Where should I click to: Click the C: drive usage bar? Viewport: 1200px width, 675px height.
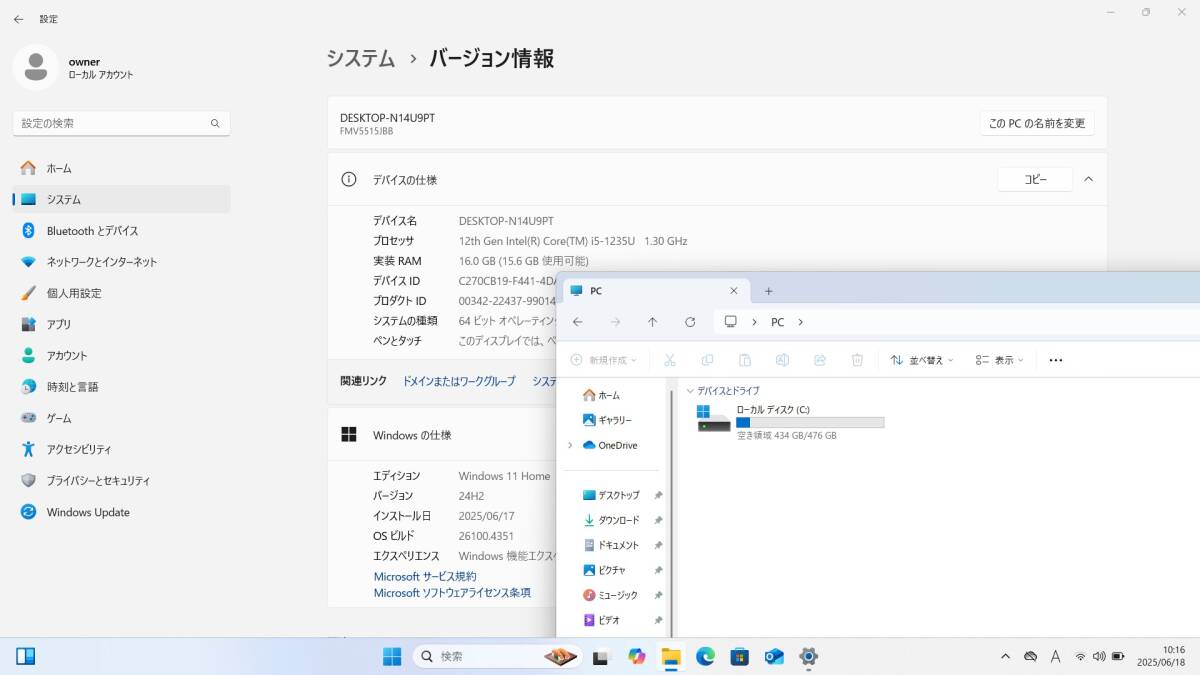[811, 423]
